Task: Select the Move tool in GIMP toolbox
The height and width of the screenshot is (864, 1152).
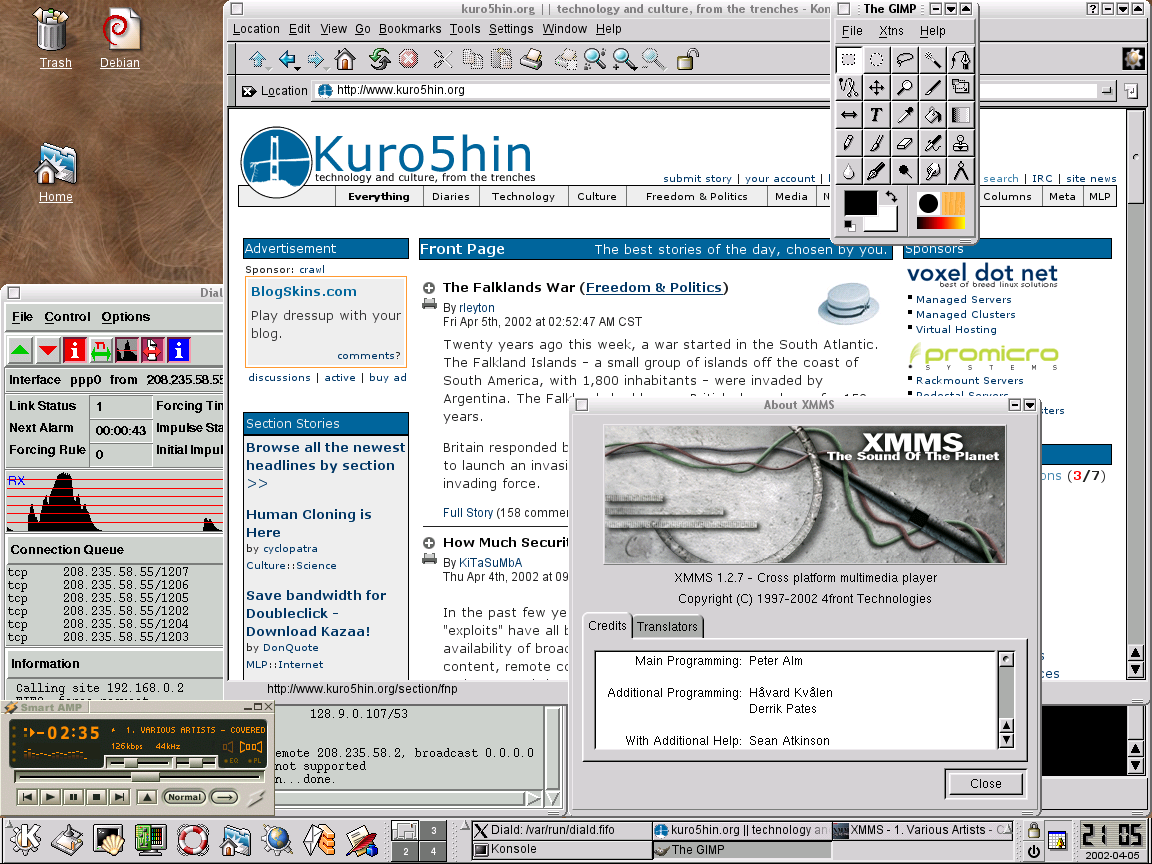Action: 876,87
